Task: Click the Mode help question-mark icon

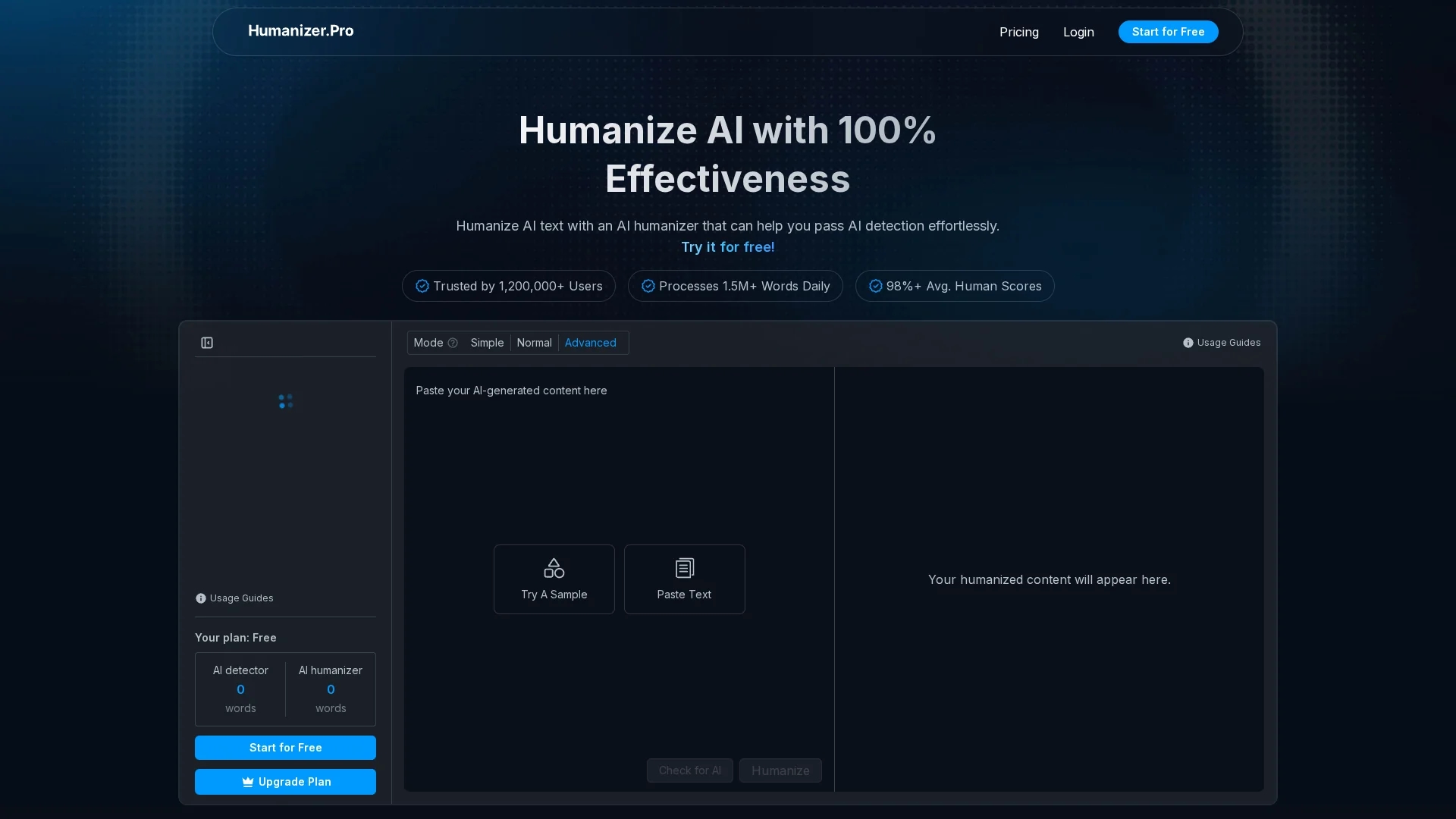Action: click(x=453, y=343)
